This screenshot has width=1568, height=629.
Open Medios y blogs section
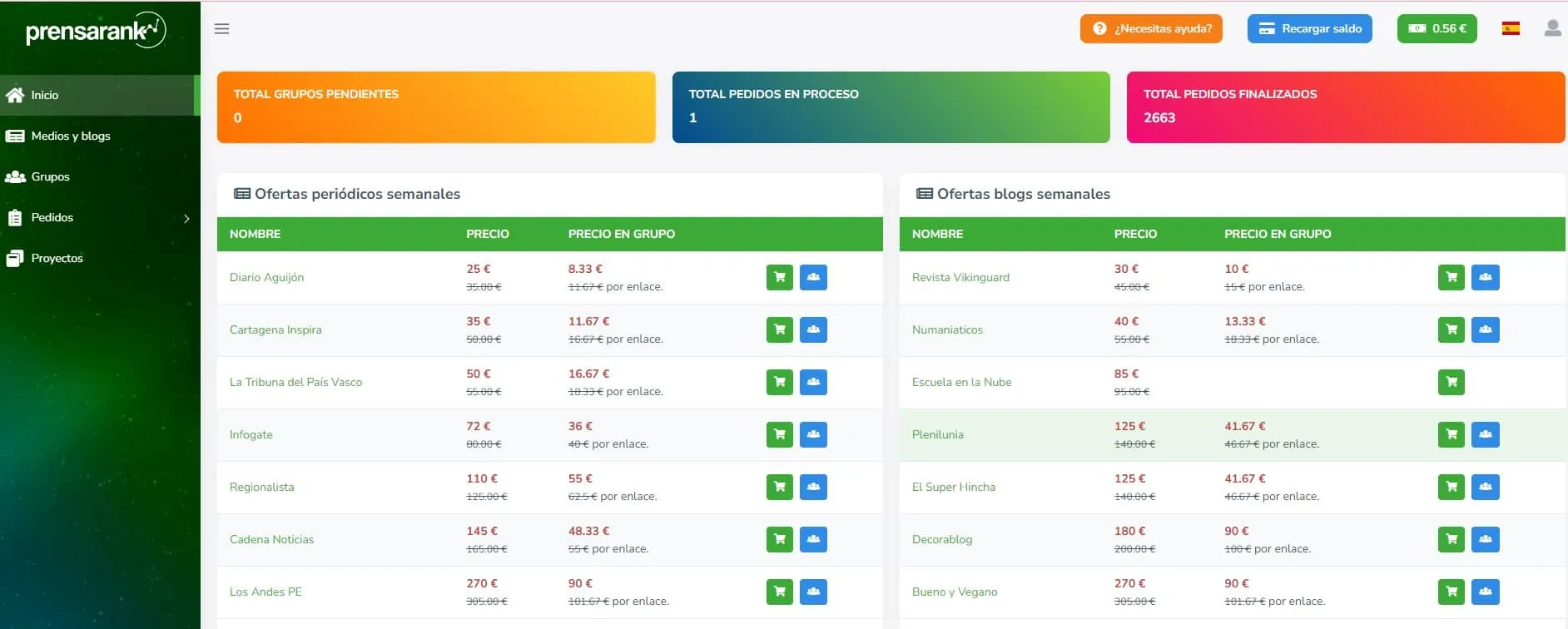click(100, 136)
